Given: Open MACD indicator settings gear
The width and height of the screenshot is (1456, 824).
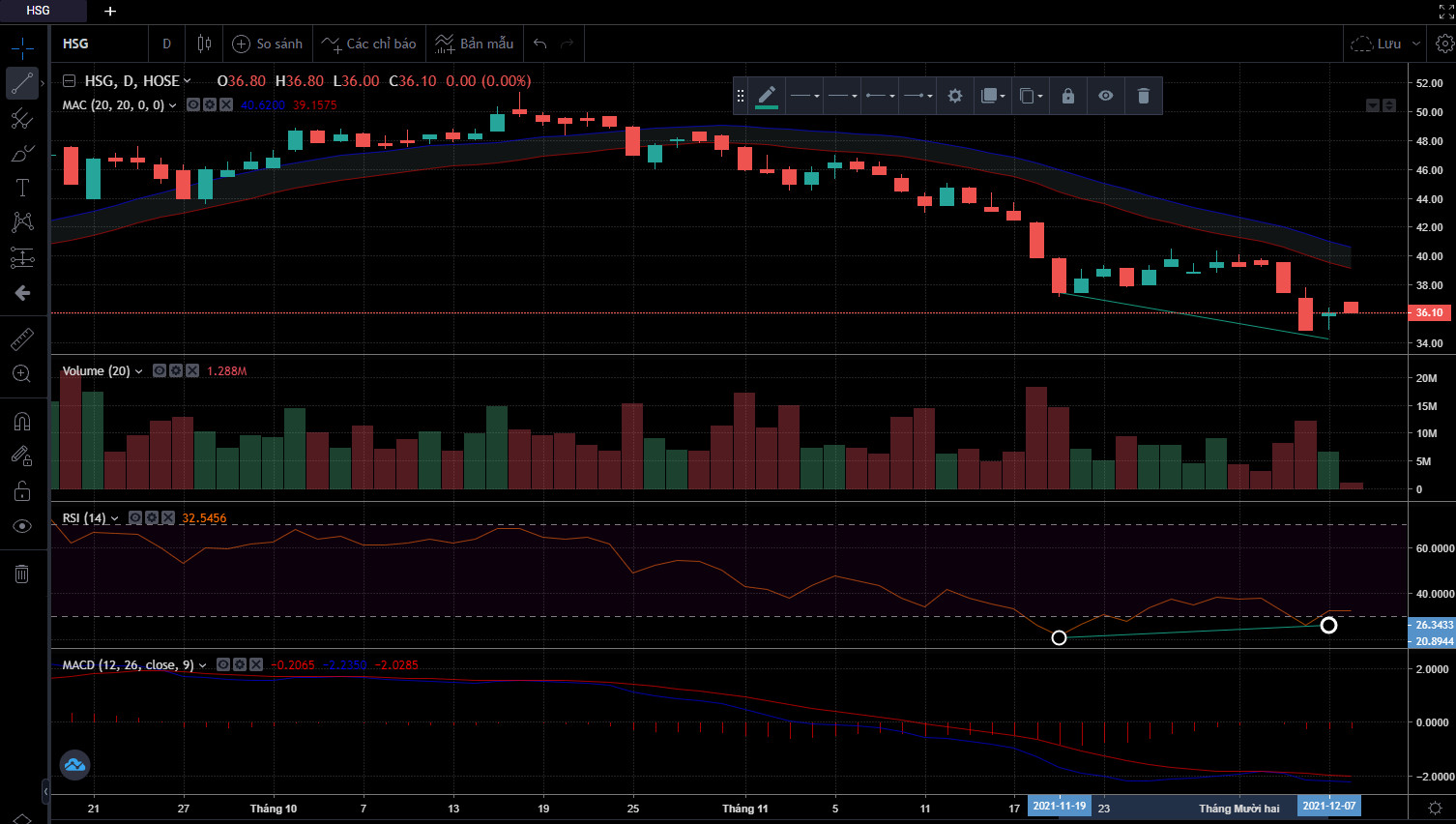Looking at the screenshot, I should [240, 664].
